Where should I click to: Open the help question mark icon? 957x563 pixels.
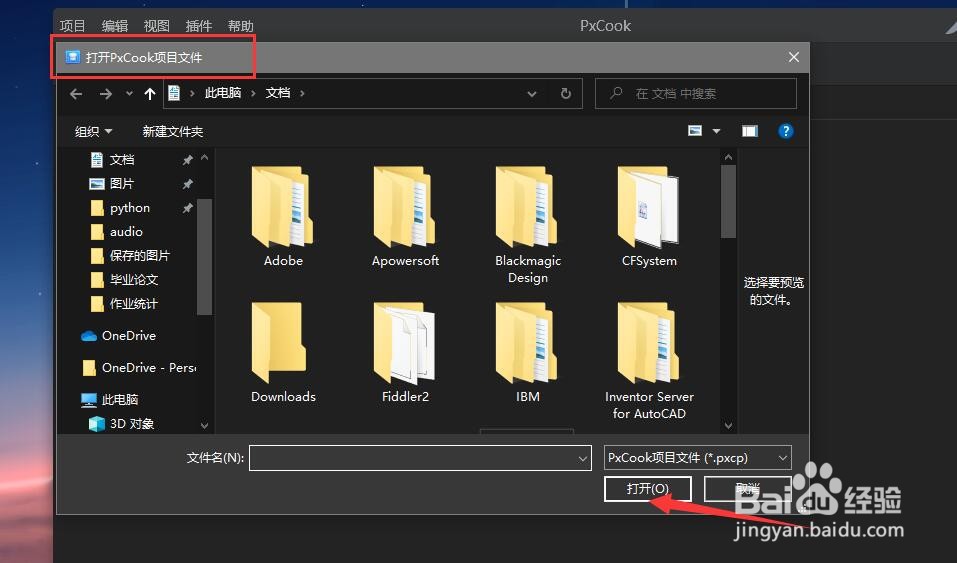pyautogui.click(x=785, y=131)
